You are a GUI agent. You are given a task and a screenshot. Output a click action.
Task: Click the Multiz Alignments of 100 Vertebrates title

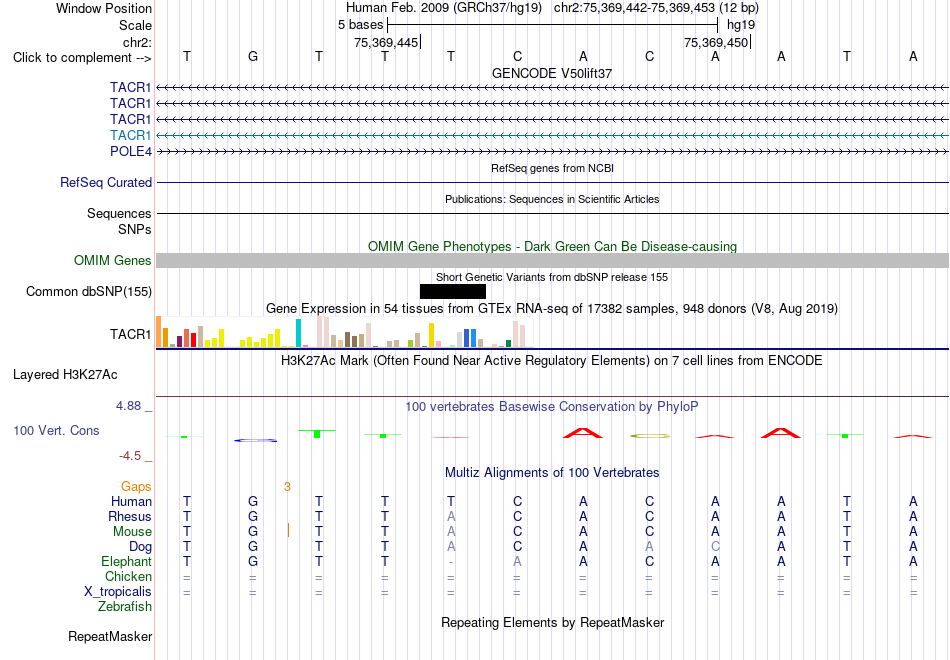553,473
